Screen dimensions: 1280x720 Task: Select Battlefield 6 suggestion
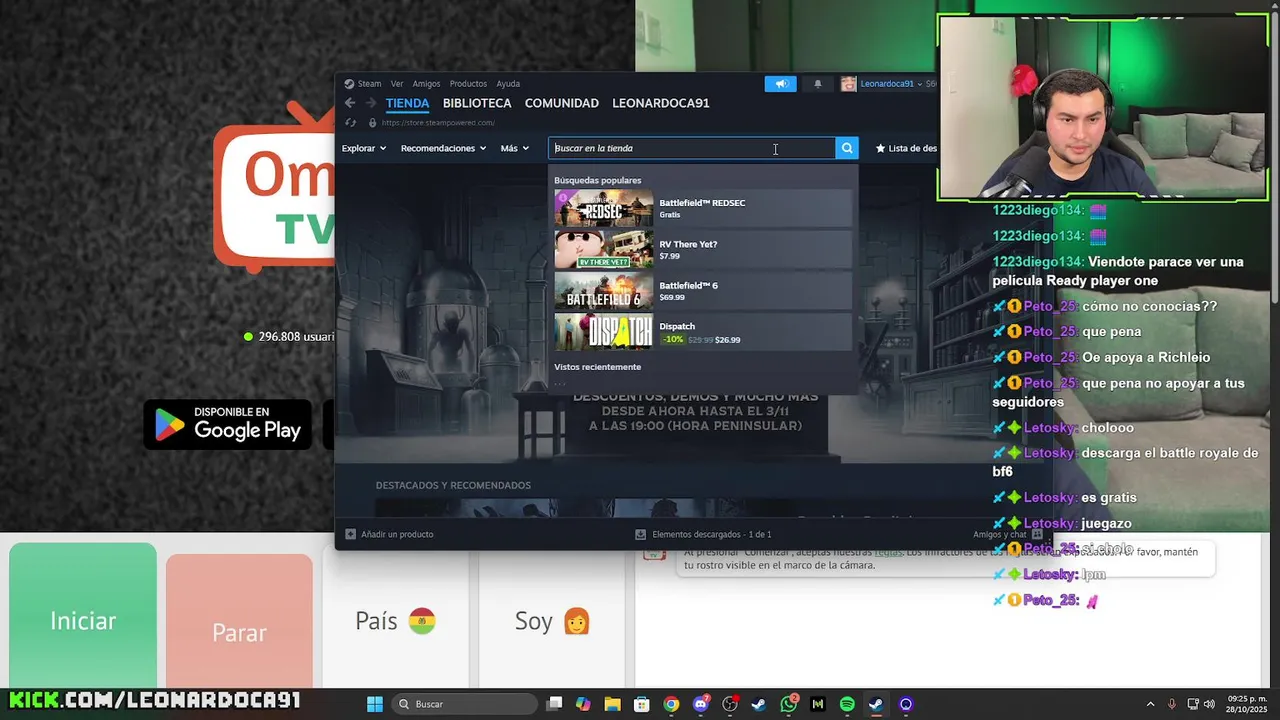[x=703, y=290]
